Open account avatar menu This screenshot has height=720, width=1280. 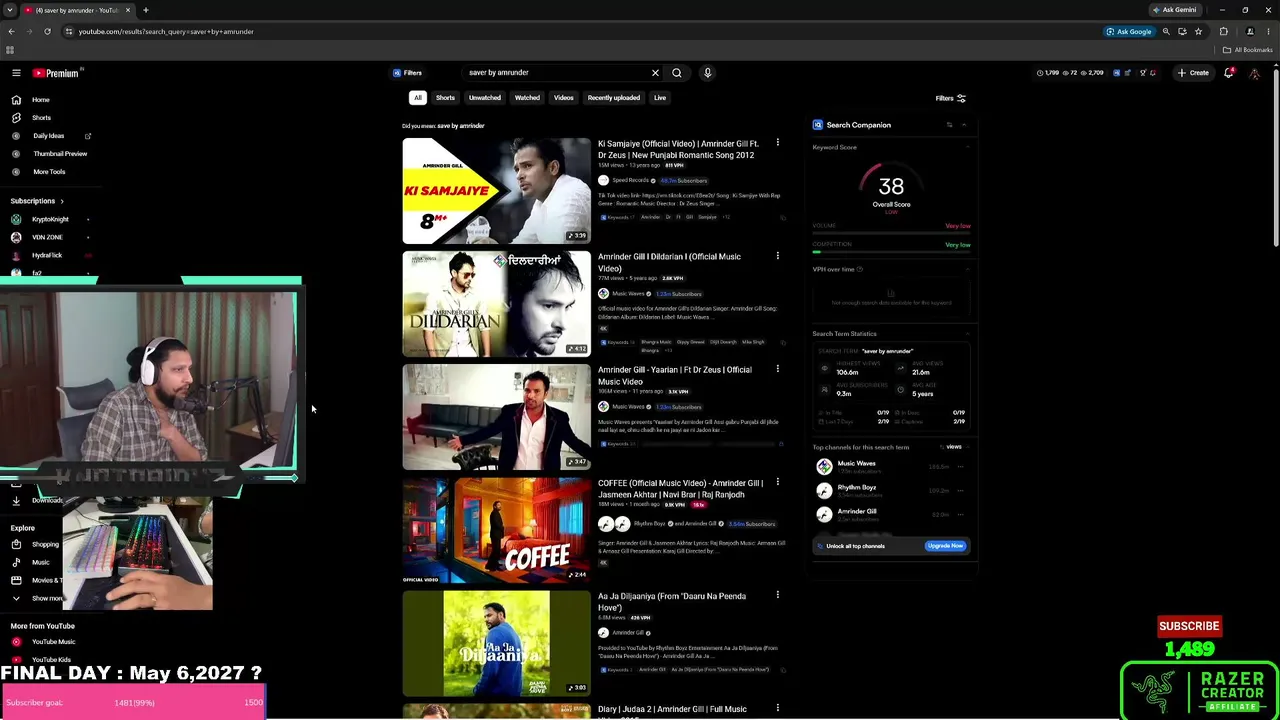1254,73
